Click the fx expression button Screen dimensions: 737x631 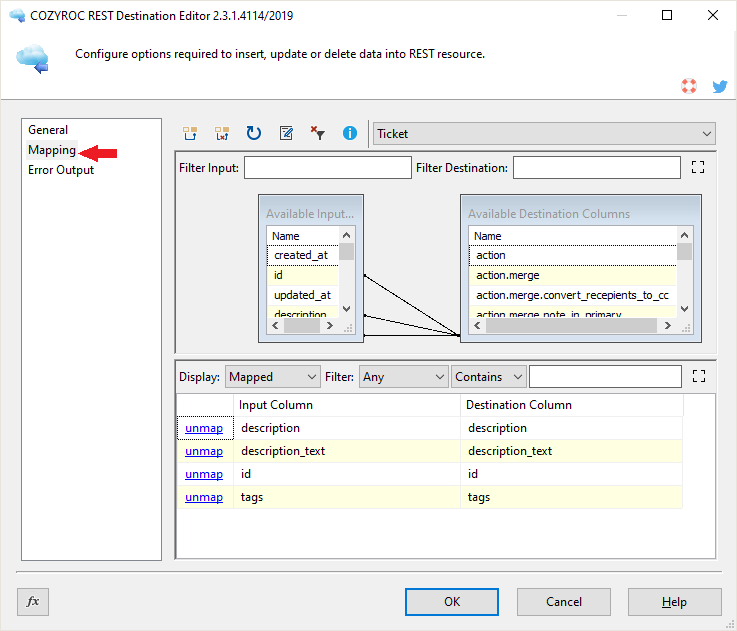coord(33,601)
